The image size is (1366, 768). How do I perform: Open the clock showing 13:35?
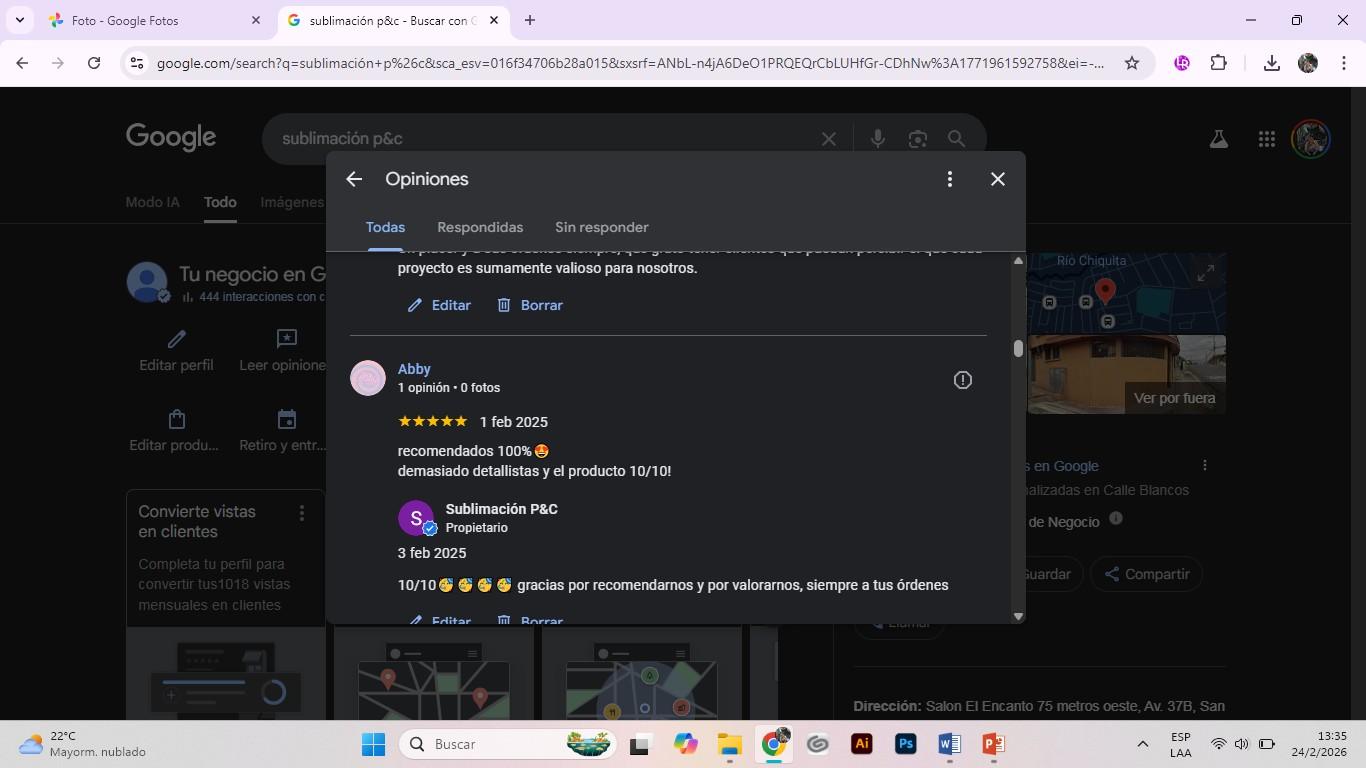pyautogui.click(x=1319, y=744)
